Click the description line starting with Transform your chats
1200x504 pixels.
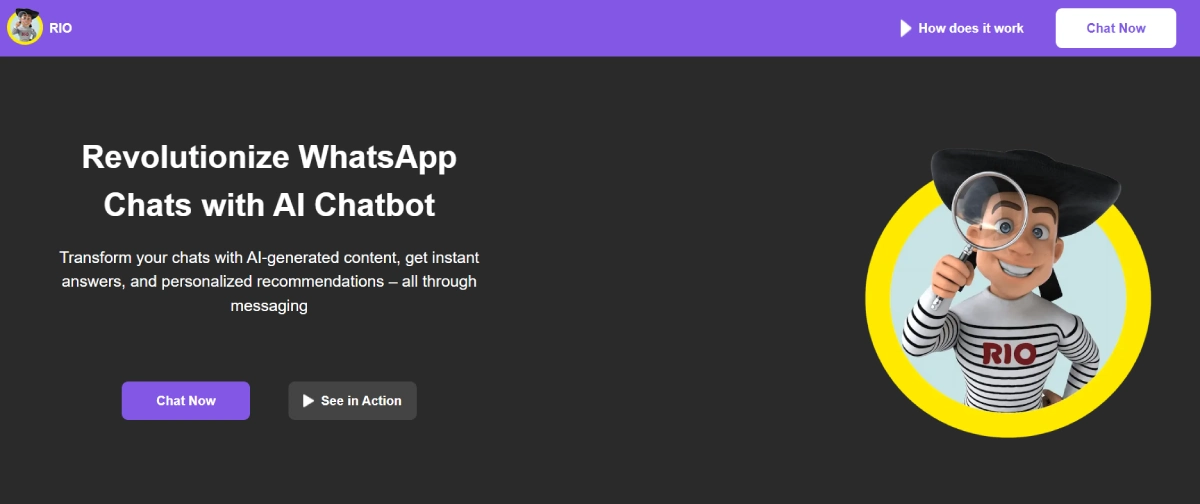pyautogui.click(x=269, y=257)
